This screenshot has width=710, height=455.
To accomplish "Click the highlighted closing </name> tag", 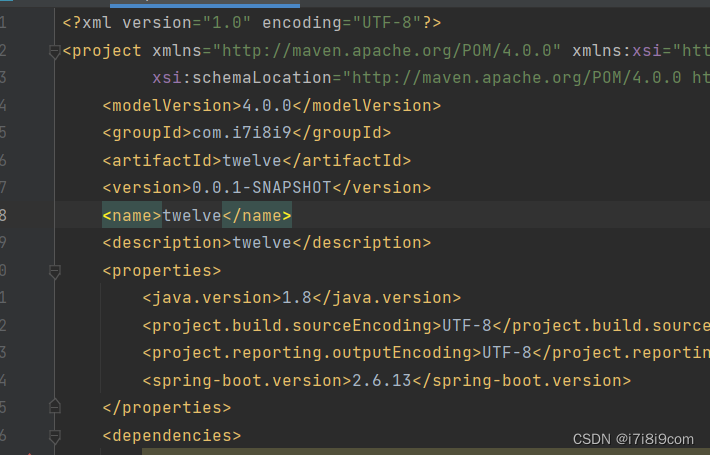I will tap(257, 216).
